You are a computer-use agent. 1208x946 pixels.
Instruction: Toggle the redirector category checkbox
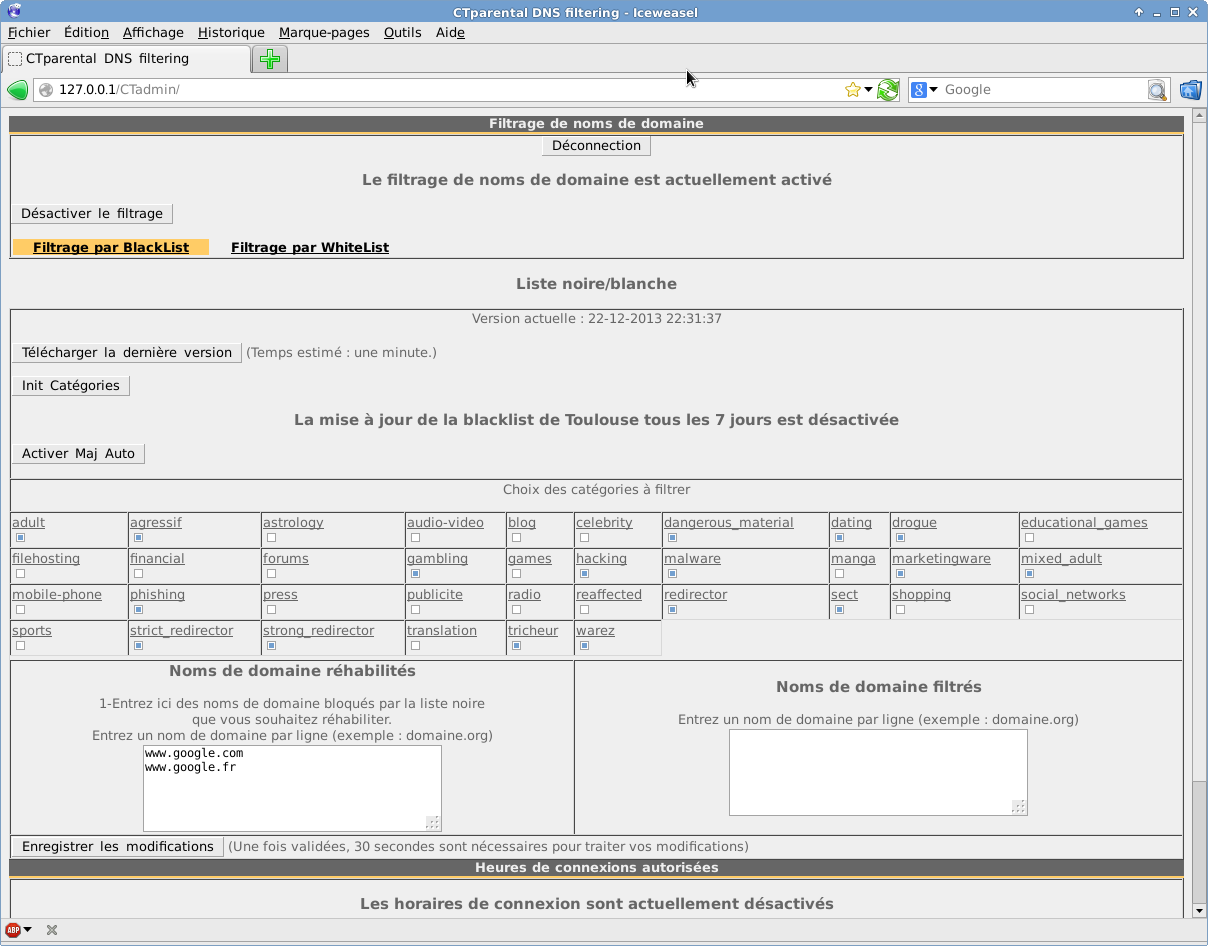point(672,610)
